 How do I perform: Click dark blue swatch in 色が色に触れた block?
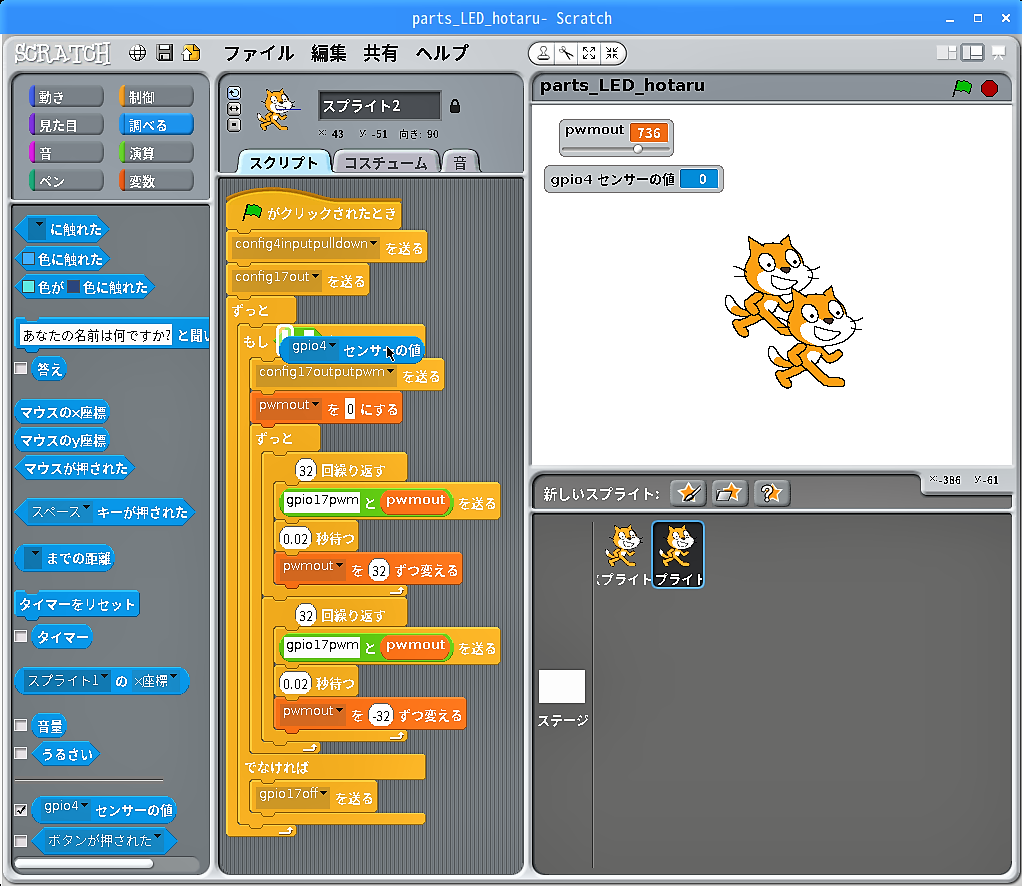coord(74,287)
